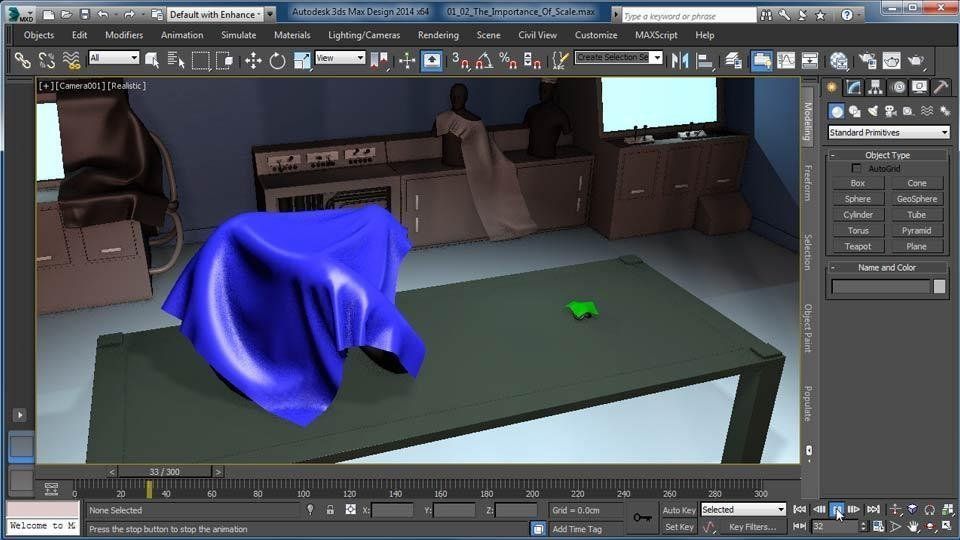960x540 pixels.
Task: Toggle Auto Key animation mode
Action: coord(679,510)
